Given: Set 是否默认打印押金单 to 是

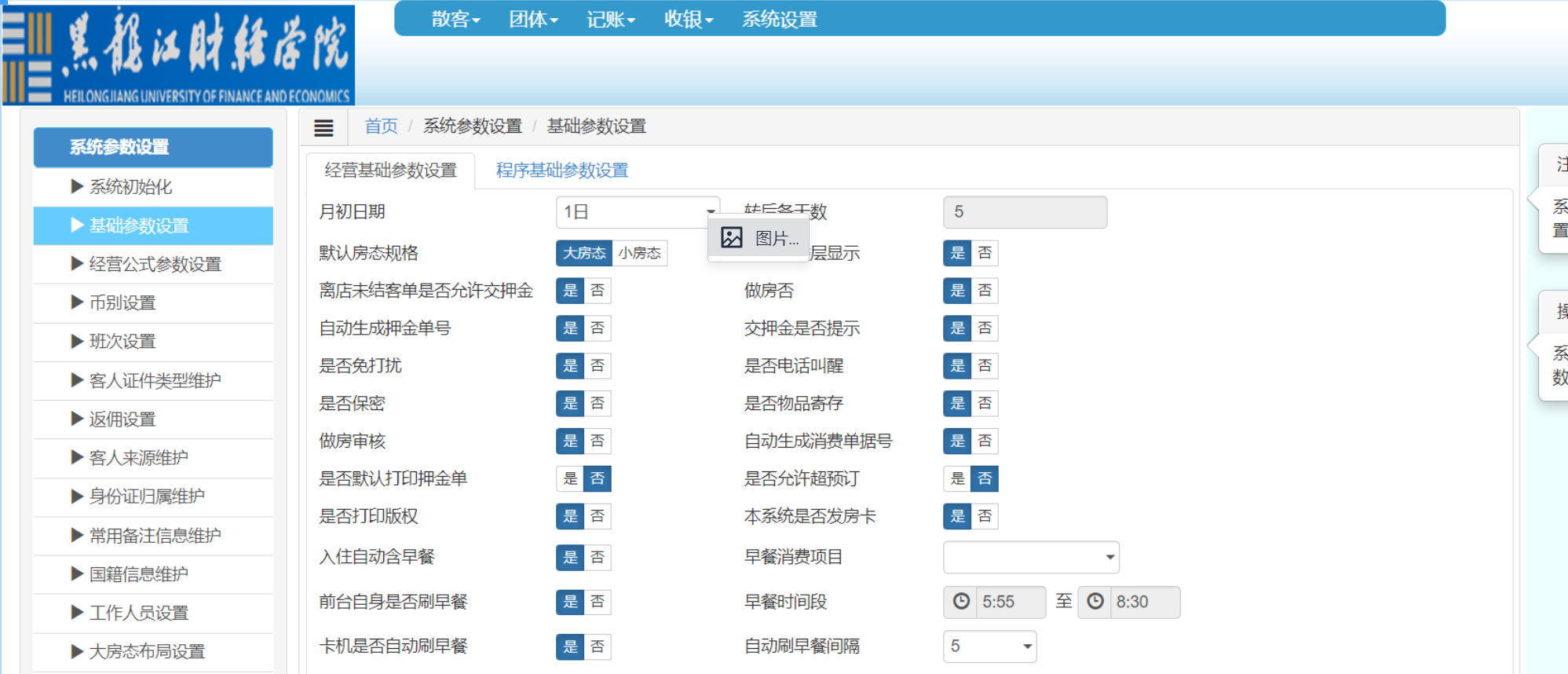Looking at the screenshot, I should pos(570,478).
